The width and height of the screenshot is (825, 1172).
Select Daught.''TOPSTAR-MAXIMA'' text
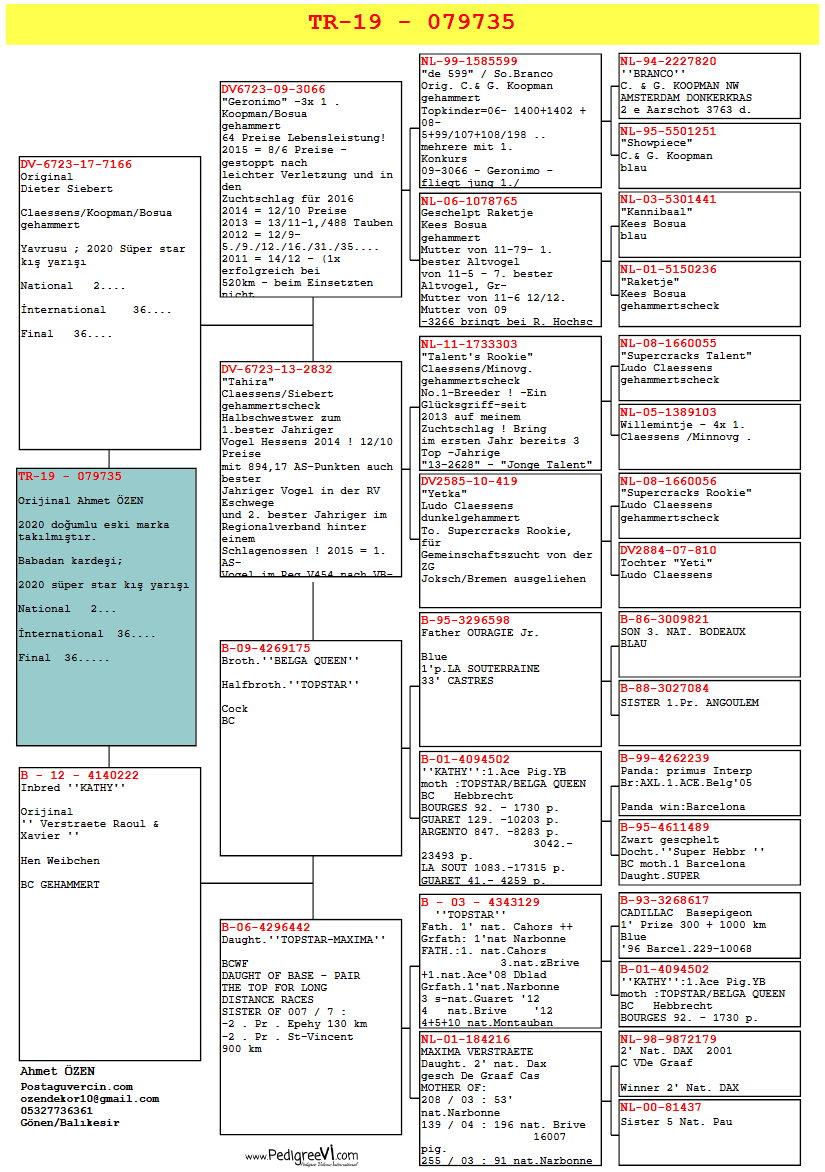pyautogui.click(x=303, y=940)
